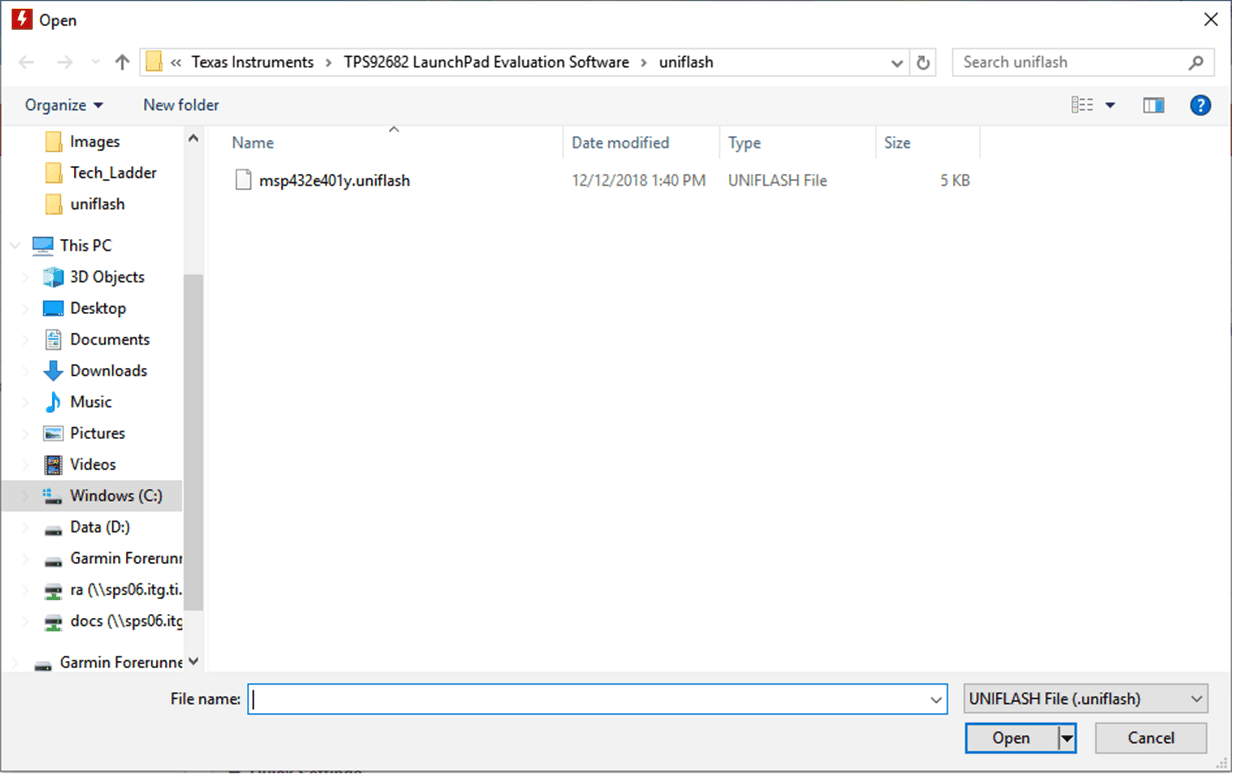Click the back navigation arrow
The height and width of the screenshot is (774, 1233).
pyautogui.click(x=26, y=62)
